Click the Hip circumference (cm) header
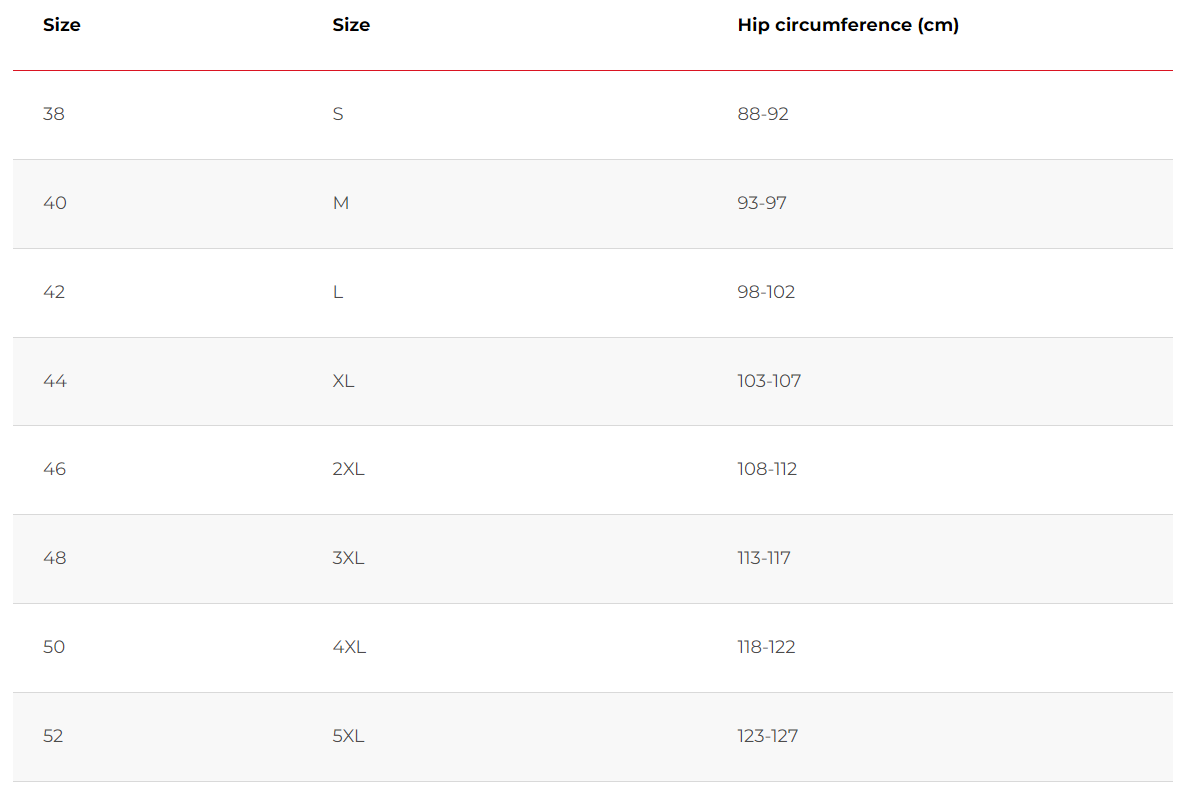Image resolution: width=1187 pixels, height=790 pixels. [x=848, y=25]
